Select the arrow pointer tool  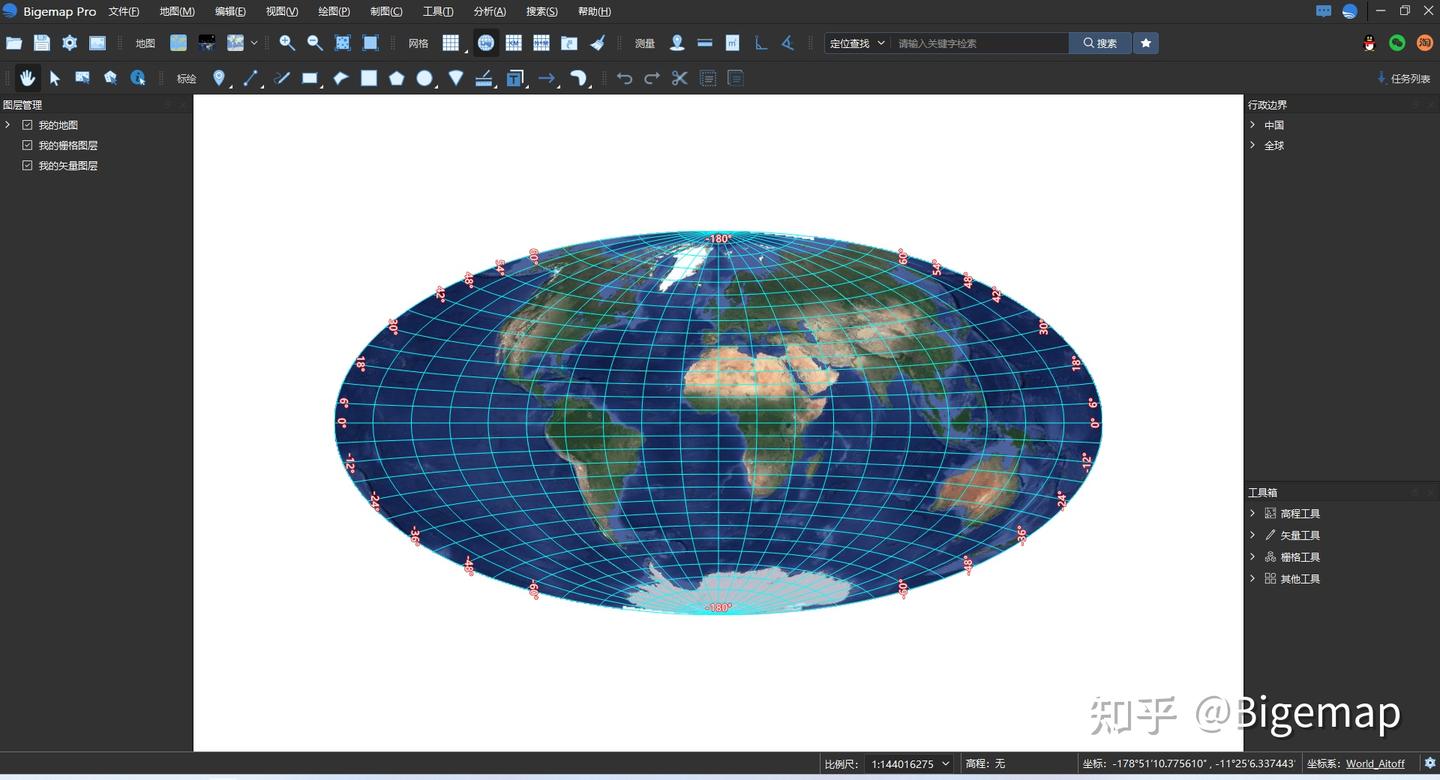point(55,78)
